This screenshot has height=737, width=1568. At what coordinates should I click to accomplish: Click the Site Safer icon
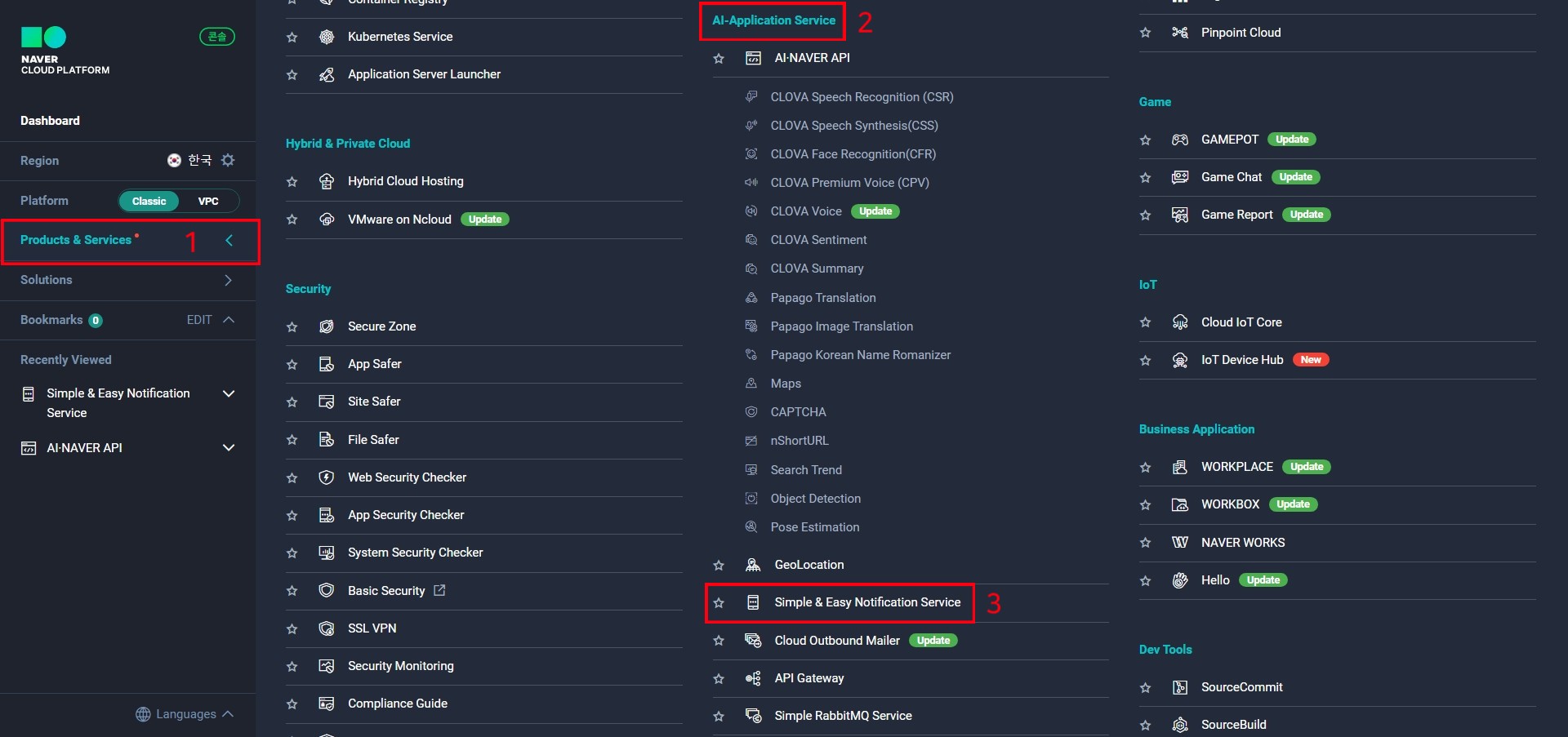click(x=327, y=402)
